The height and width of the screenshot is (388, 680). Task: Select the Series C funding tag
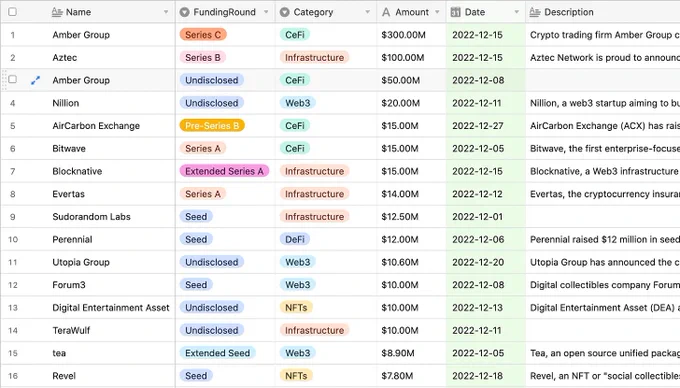point(203,35)
